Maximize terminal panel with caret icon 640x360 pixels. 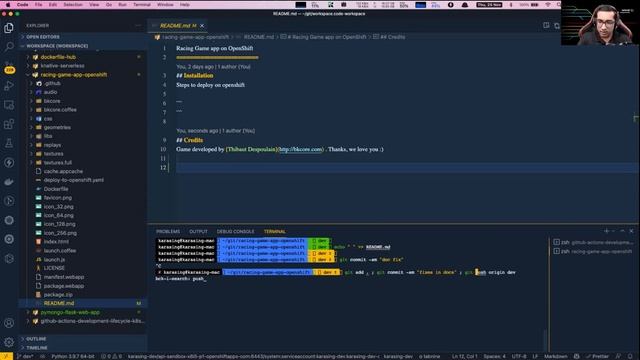tap(622, 231)
